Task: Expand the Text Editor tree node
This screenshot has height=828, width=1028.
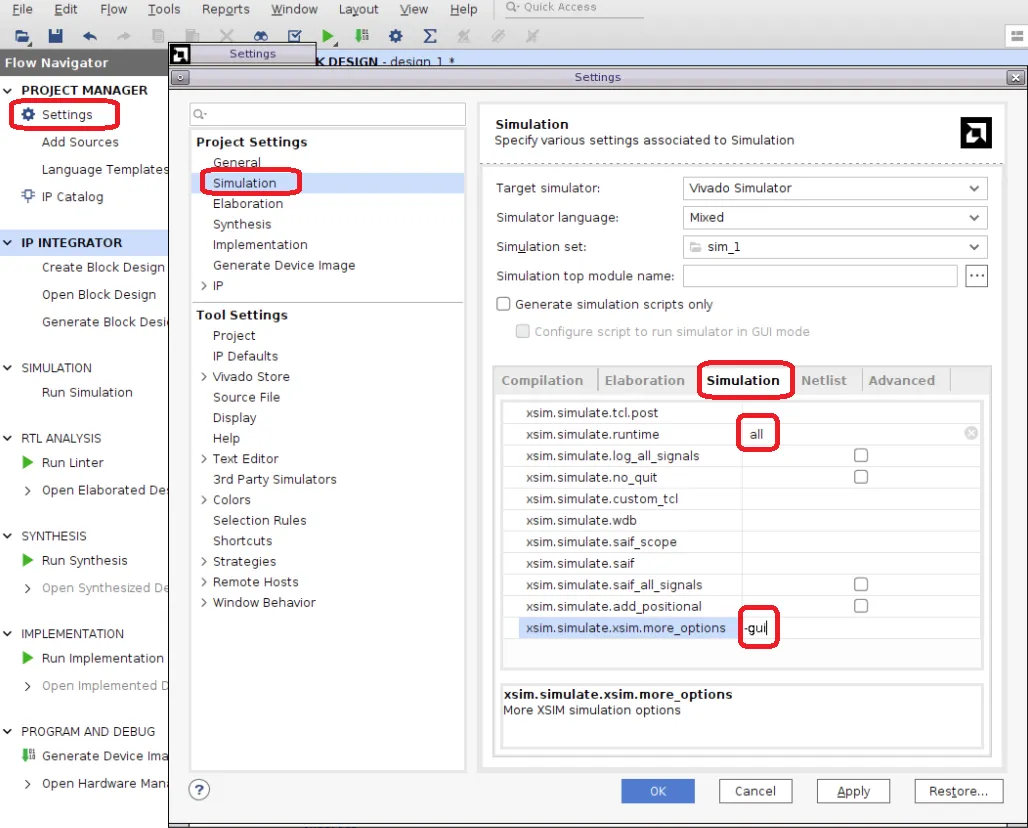Action: [x=204, y=458]
